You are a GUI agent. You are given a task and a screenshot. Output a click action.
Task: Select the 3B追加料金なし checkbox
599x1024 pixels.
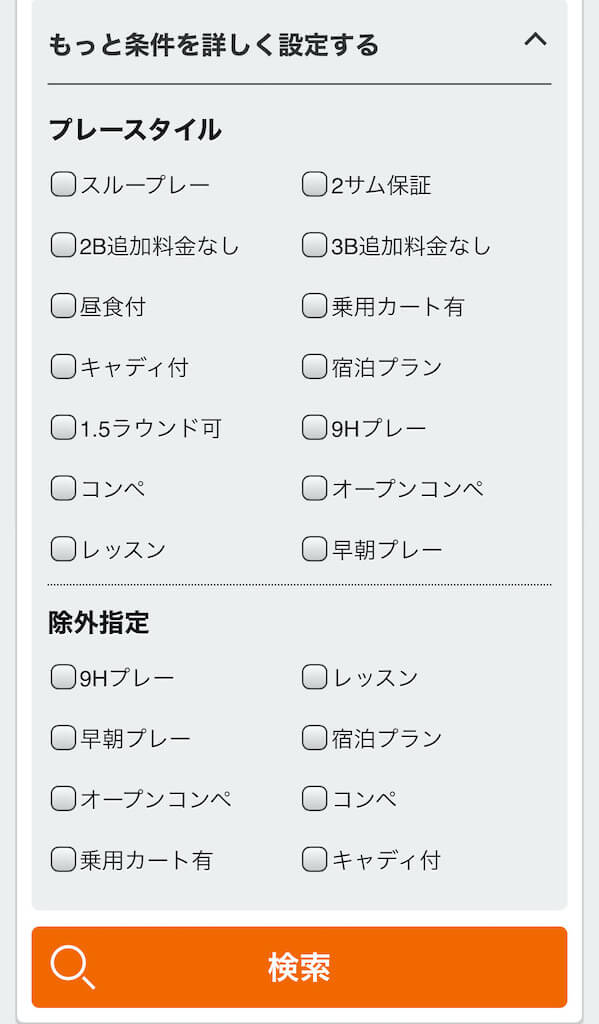(314, 246)
